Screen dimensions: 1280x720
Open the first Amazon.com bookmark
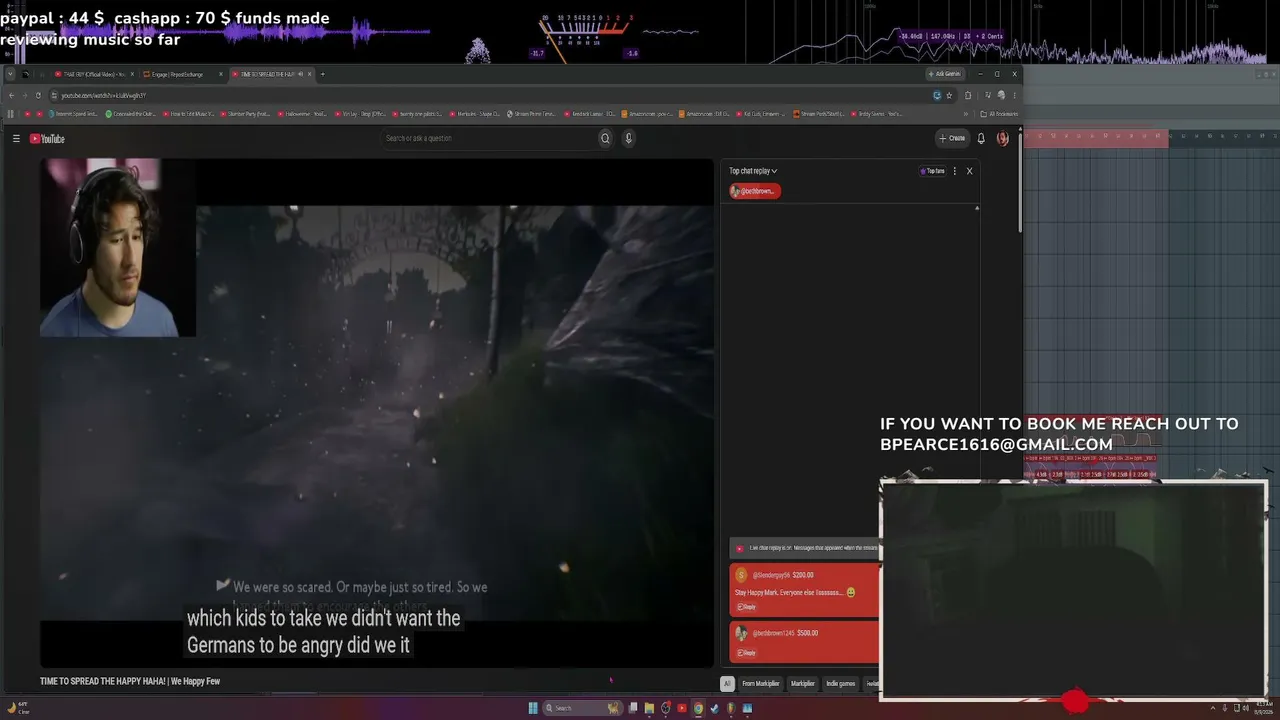point(647,114)
